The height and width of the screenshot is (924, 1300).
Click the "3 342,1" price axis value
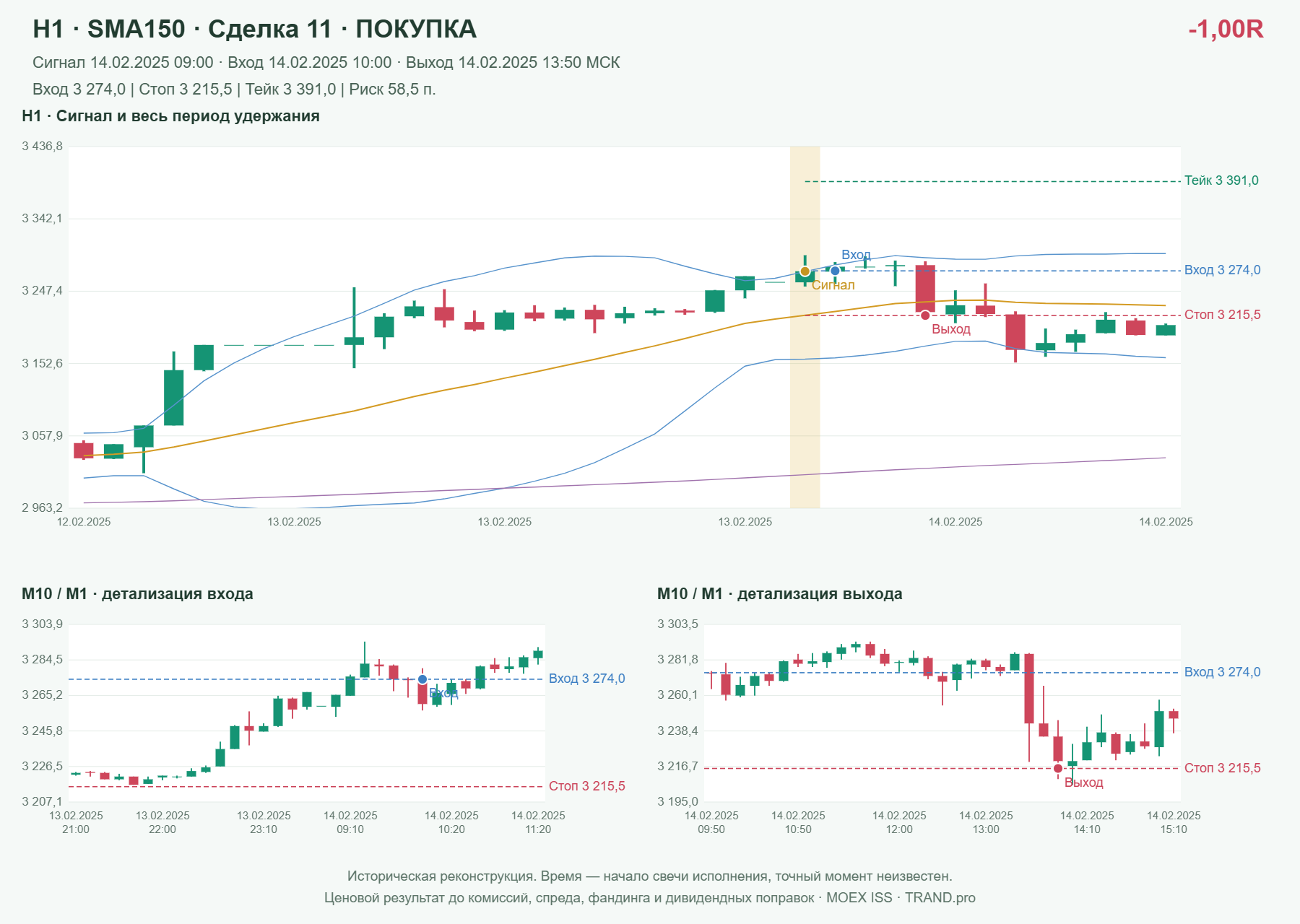coord(42,219)
